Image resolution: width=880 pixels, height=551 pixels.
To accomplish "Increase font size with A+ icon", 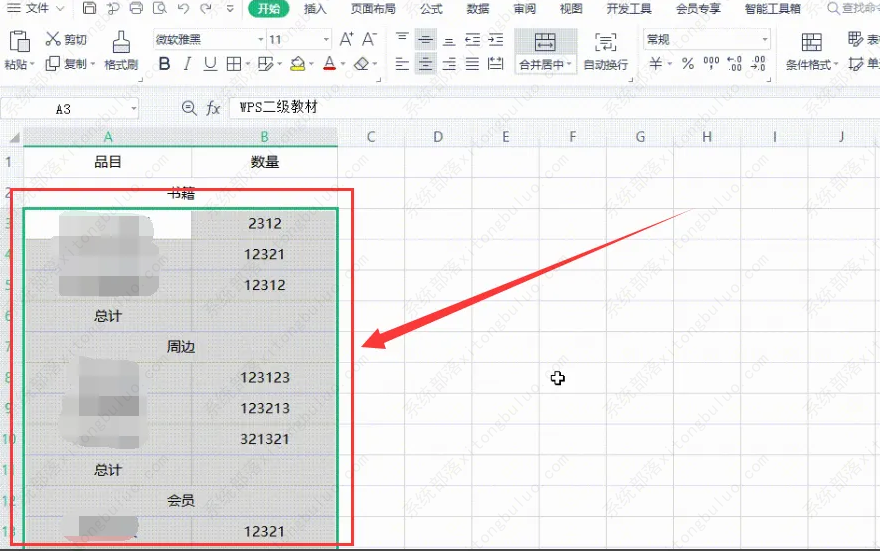I will tap(346, 39).
